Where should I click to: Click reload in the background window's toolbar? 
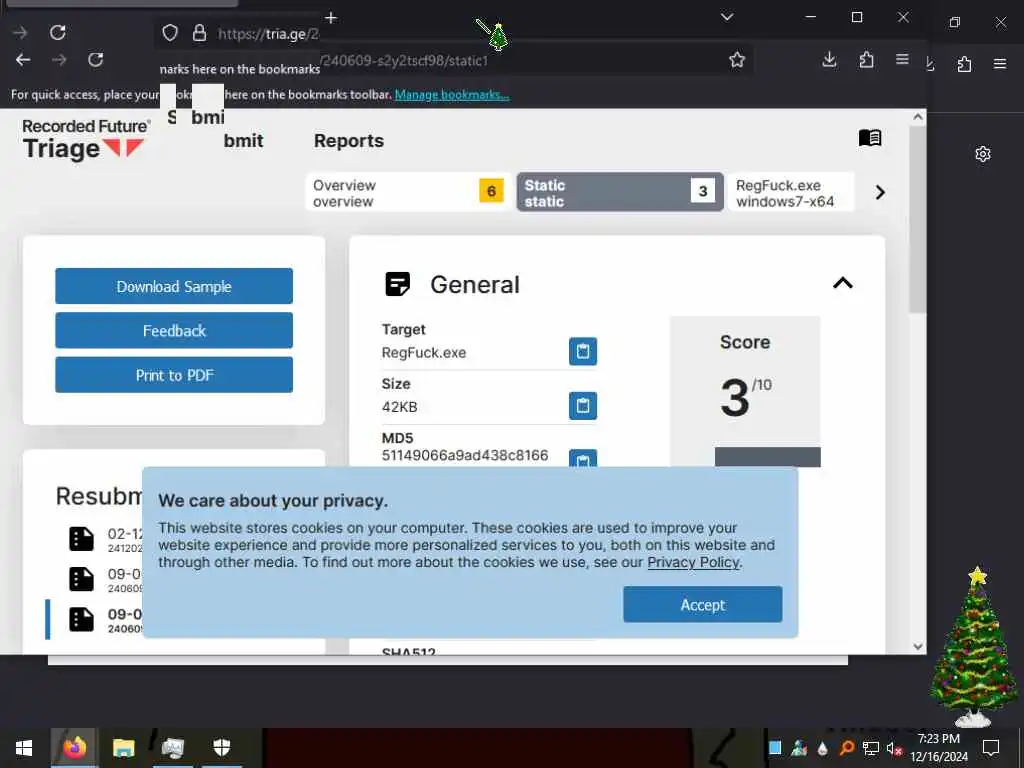[57, 33]
